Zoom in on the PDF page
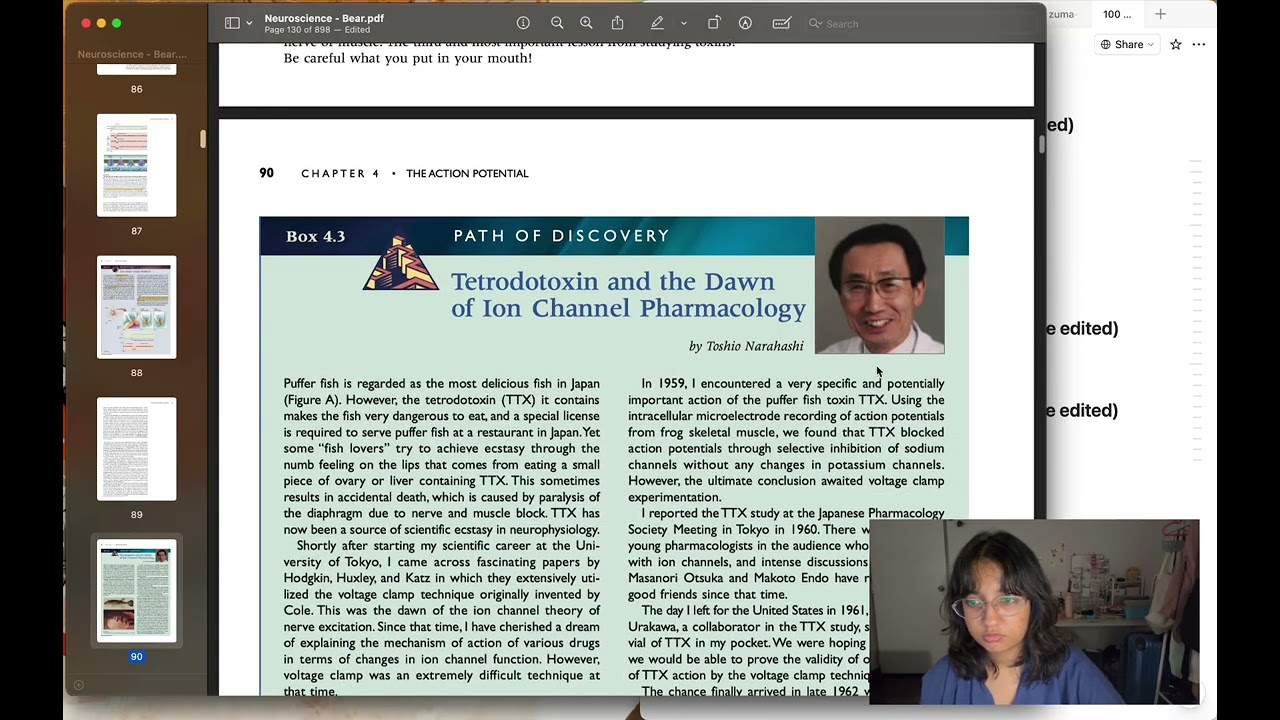Screen dimensions: 1280x720 tap(586, 23)
